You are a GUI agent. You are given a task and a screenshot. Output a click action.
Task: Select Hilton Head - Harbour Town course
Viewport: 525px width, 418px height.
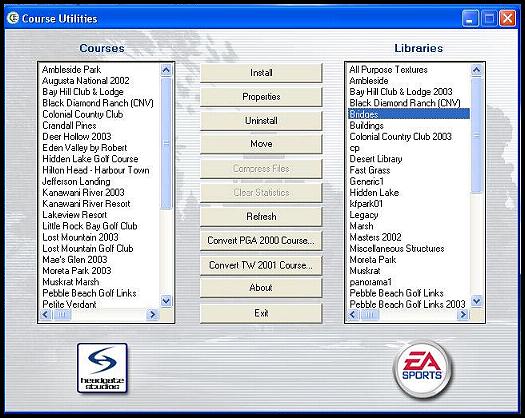pyautogui.click(x=96, y=170)
